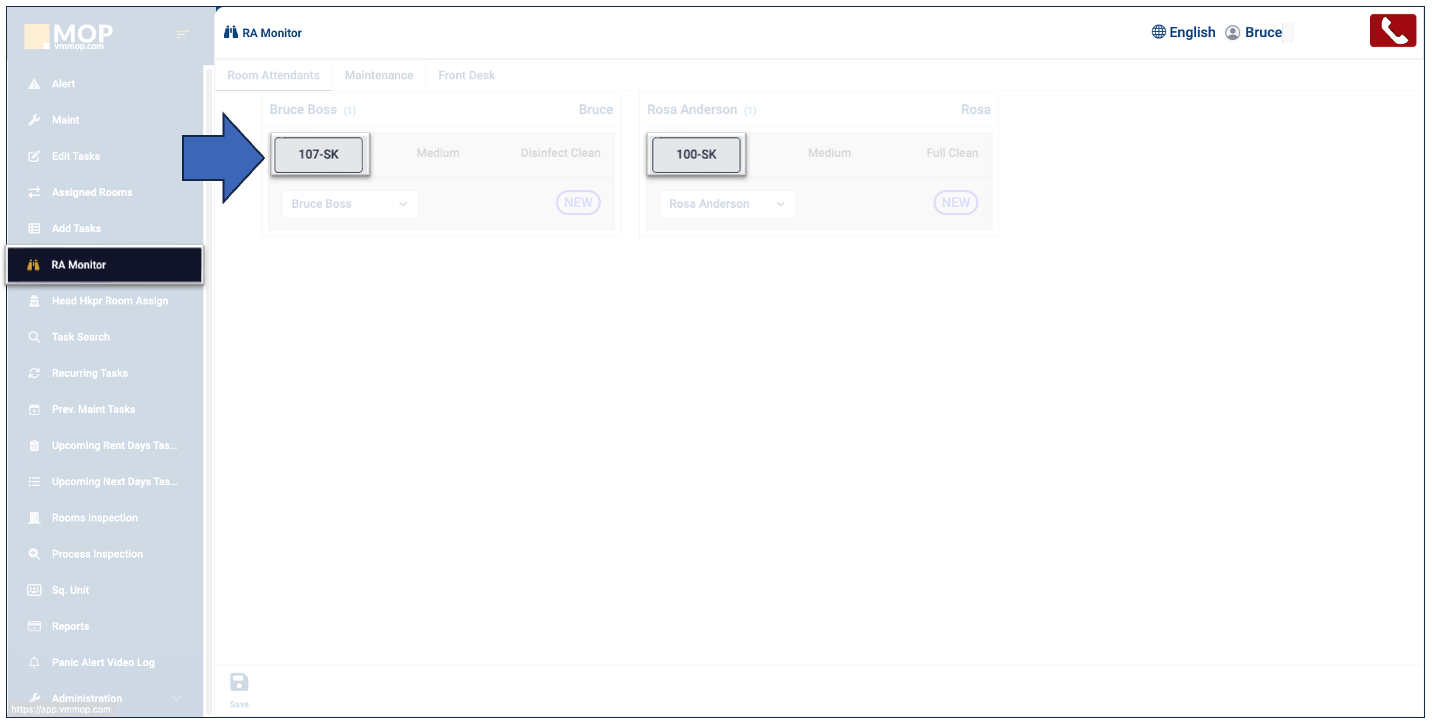1432x725 pixels.
Task: Open the Rosa Anderson assignee dropdown
Action: tap(726, 204)
